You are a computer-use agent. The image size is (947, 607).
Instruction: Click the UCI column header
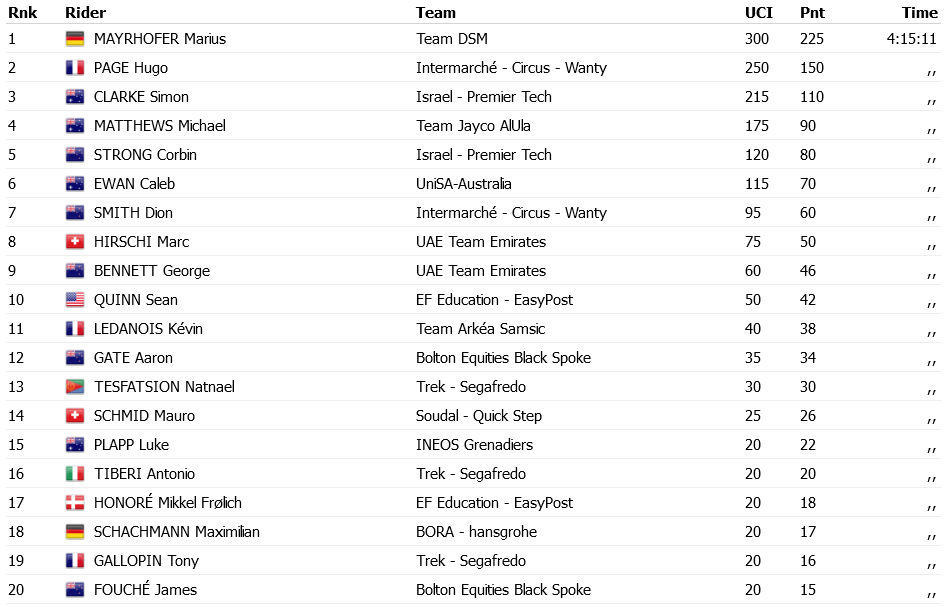point(758,13)
